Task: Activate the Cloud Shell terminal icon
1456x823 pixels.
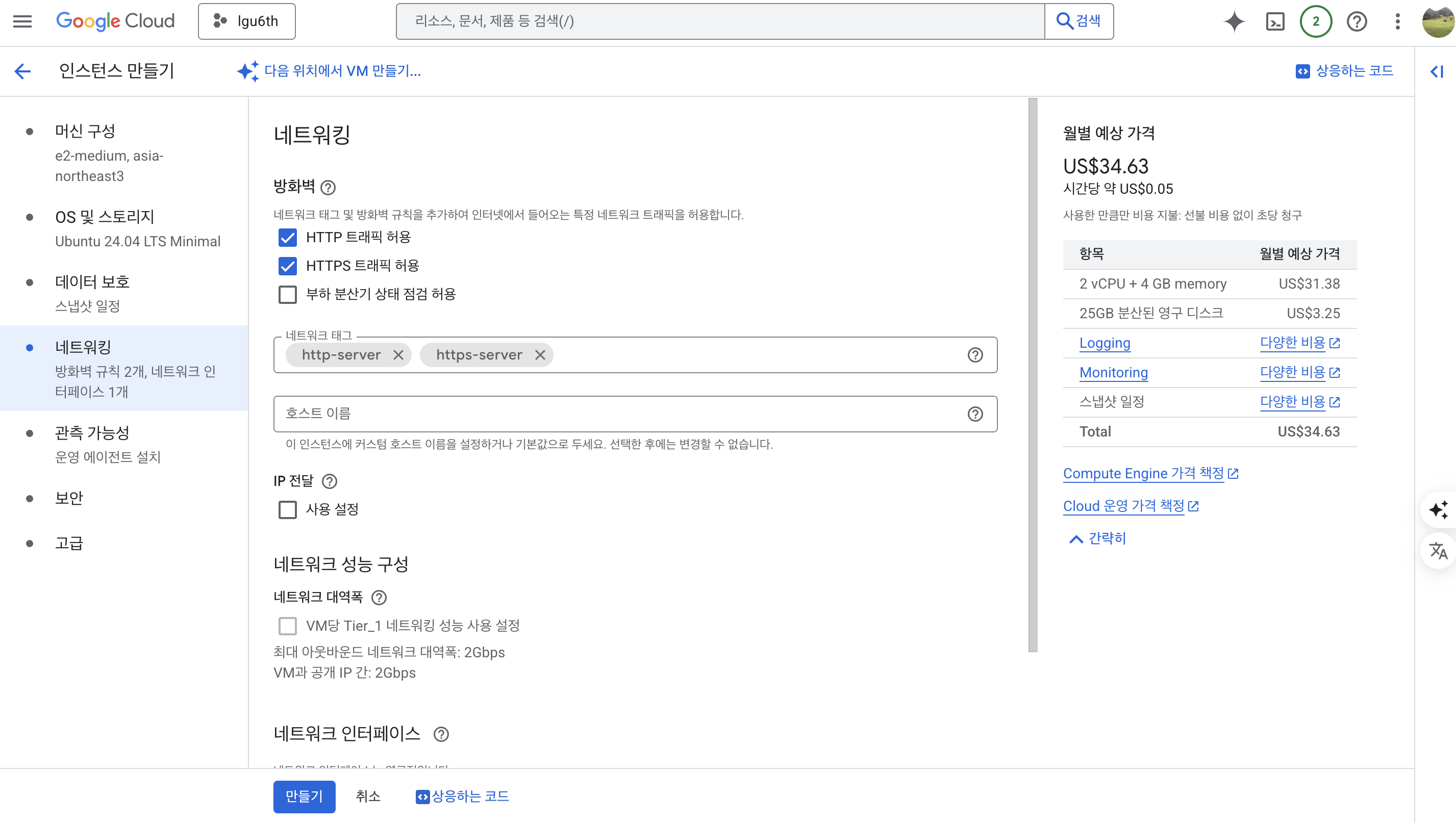Action: coord(1275,21)
